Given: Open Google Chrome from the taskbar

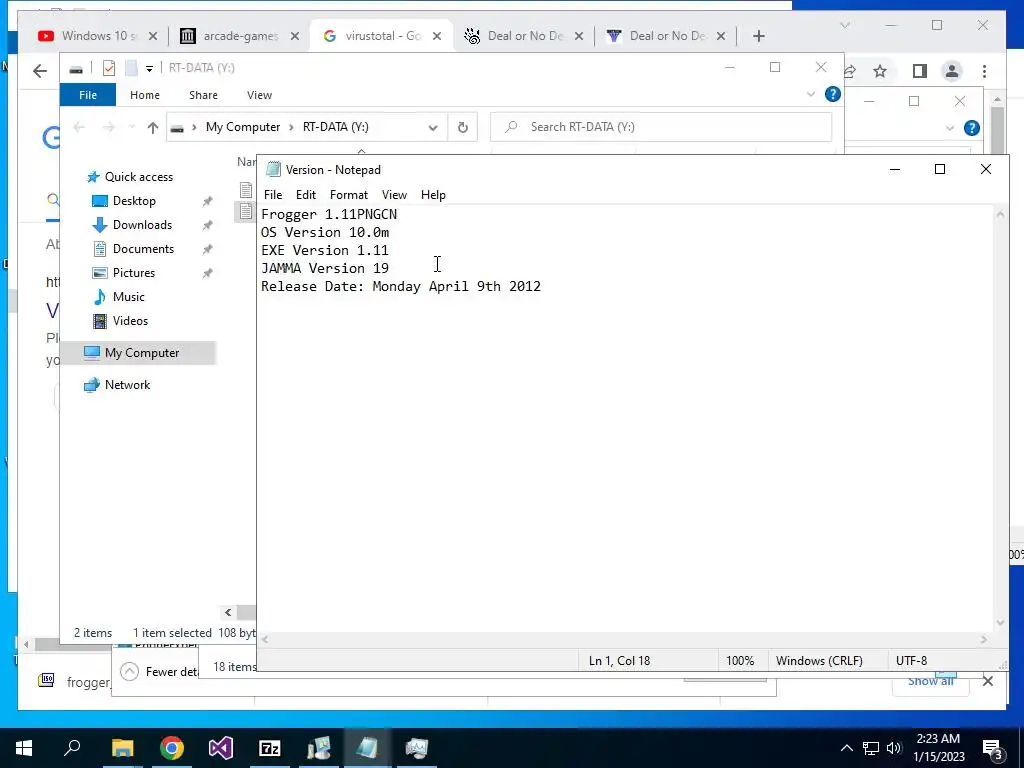Looking at the screenshot, I should tap(172, 748).
